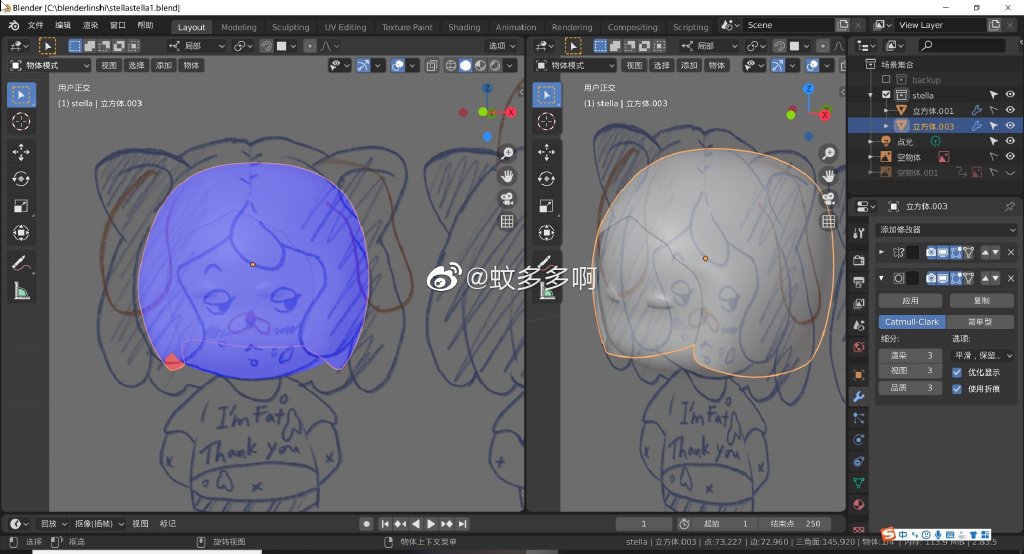
Task: Open Material properties tab
Action: [859, 504]
